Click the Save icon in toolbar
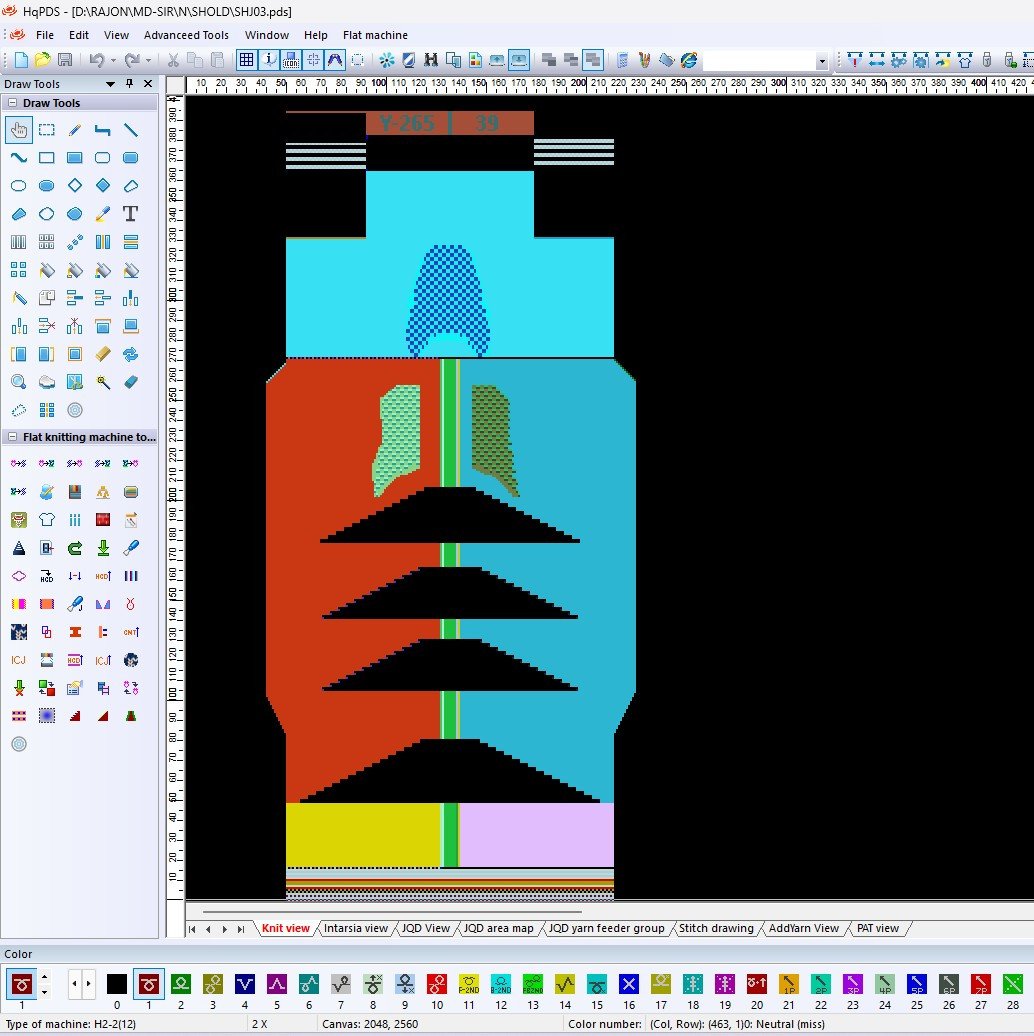This screenshot has width=1034, height=1036. pyautogui.click(x=64, y=60)
